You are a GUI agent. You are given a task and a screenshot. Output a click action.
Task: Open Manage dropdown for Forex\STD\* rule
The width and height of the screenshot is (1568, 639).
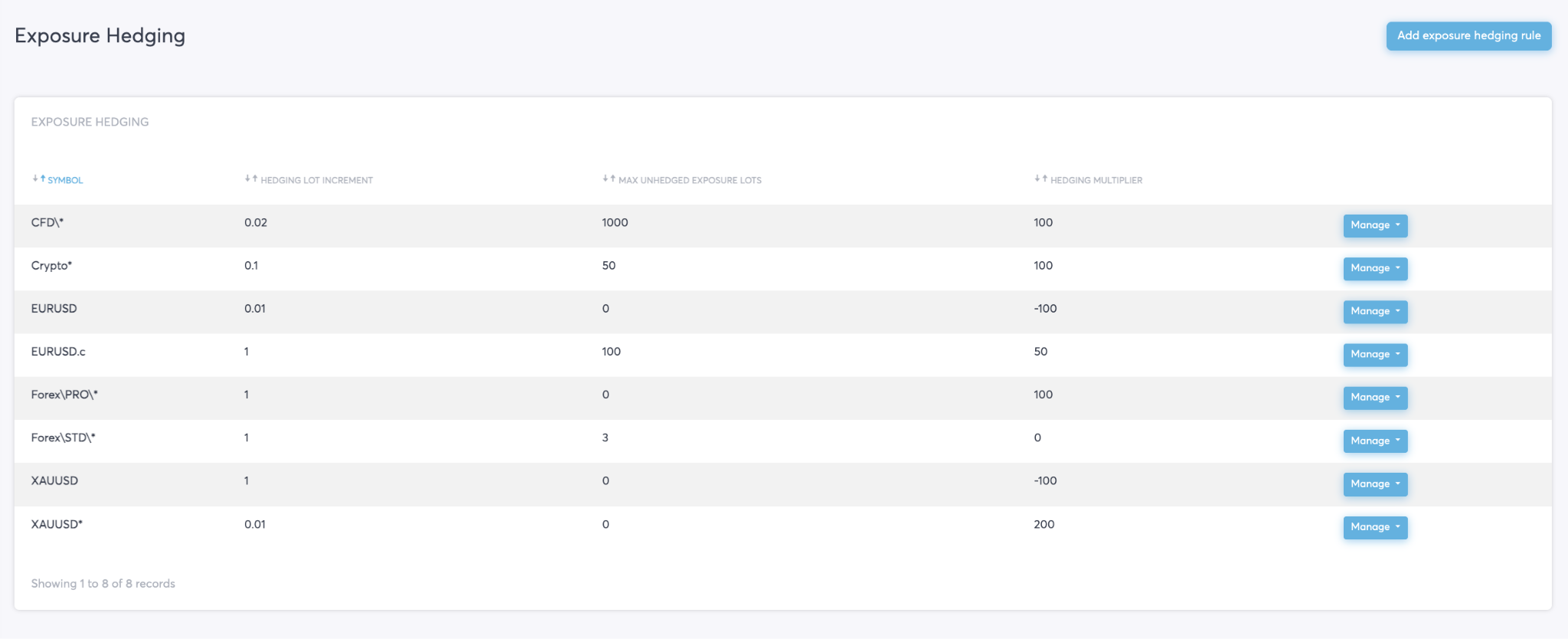pyautogui.click(x=1374, y=441)
